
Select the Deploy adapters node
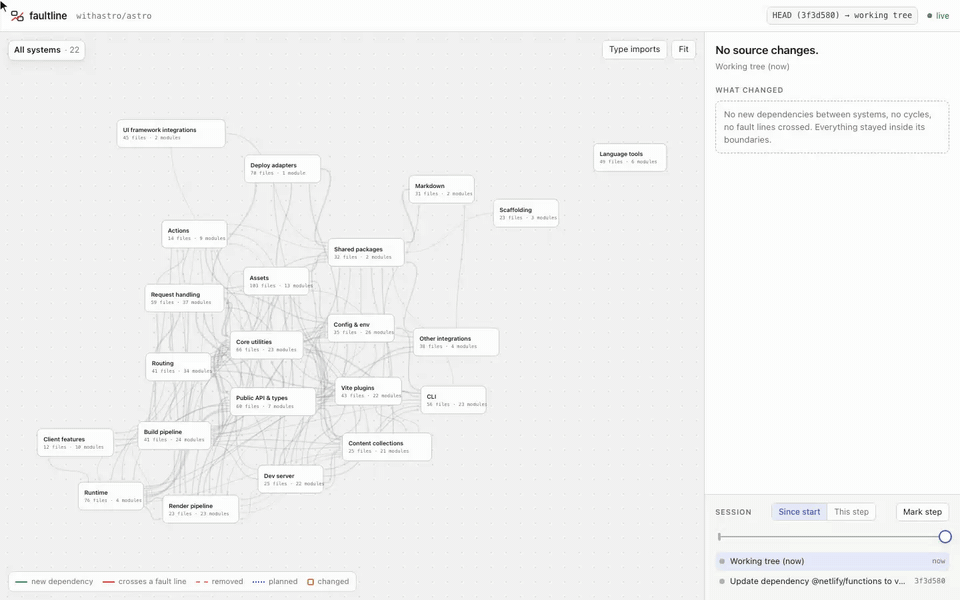point(282,168)
